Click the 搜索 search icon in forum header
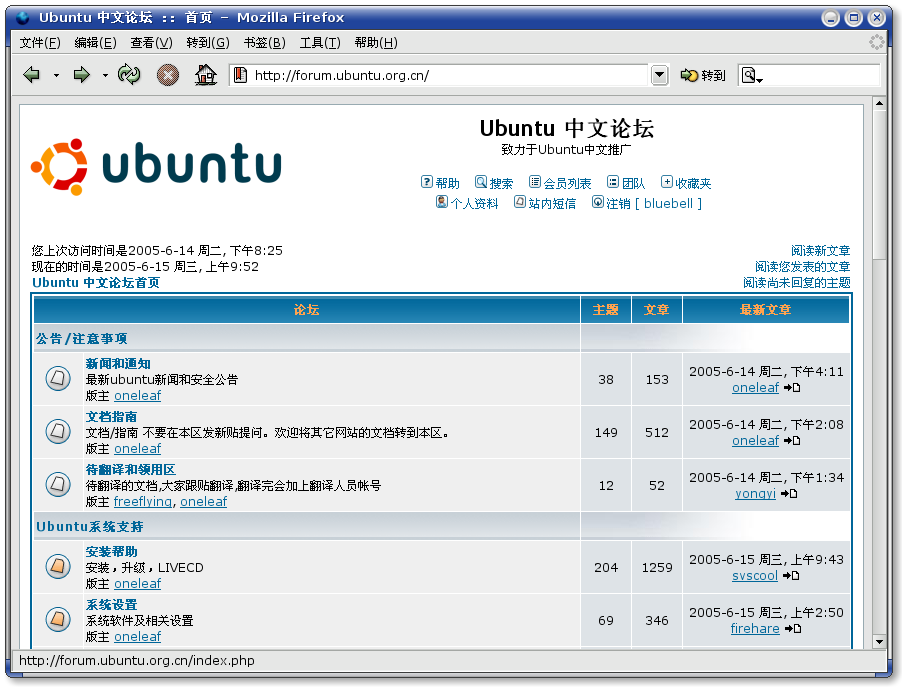The width and height of the screenshot is (902, 687). point(480,182)
